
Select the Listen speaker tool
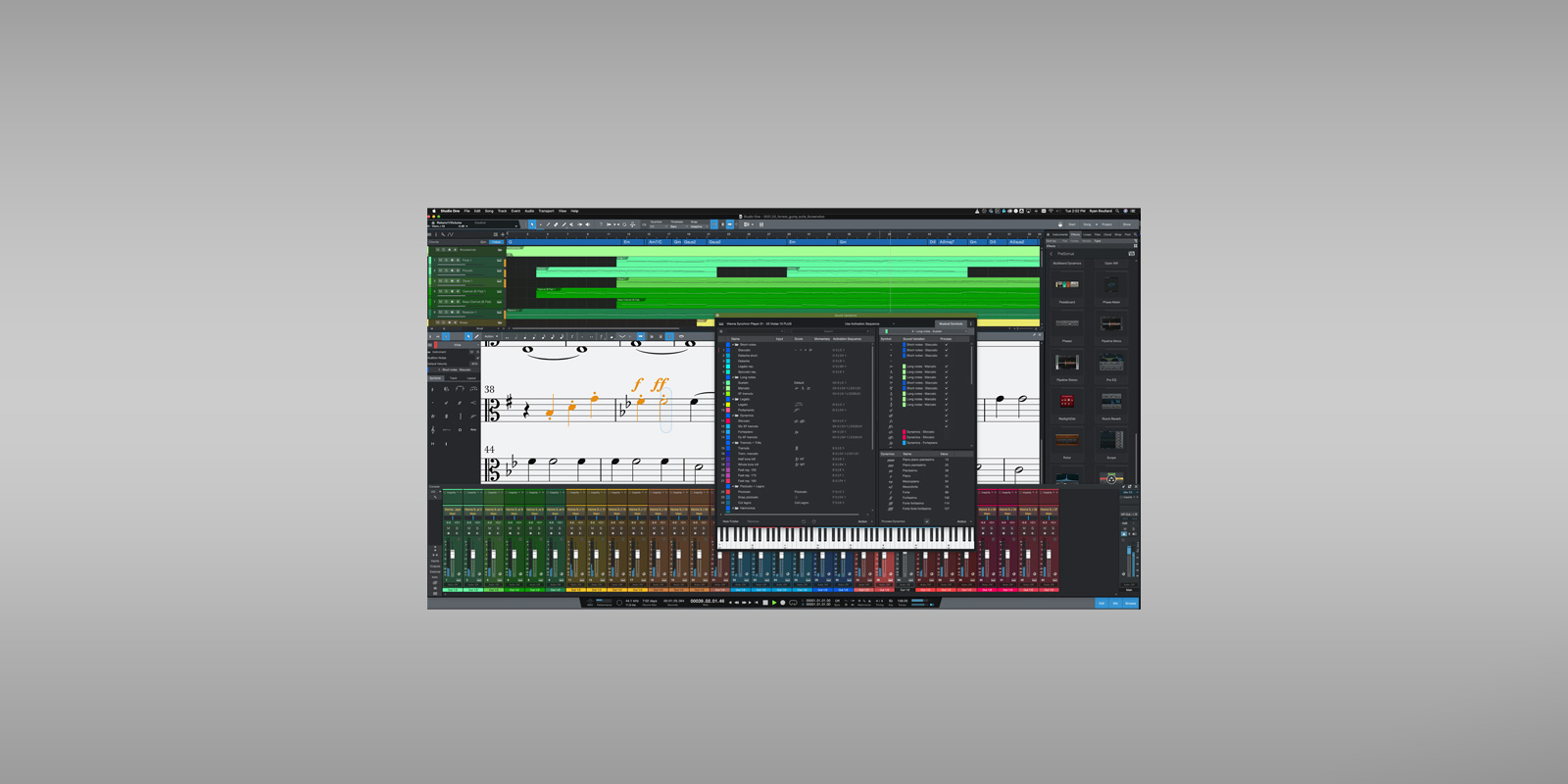pos(588,224)
